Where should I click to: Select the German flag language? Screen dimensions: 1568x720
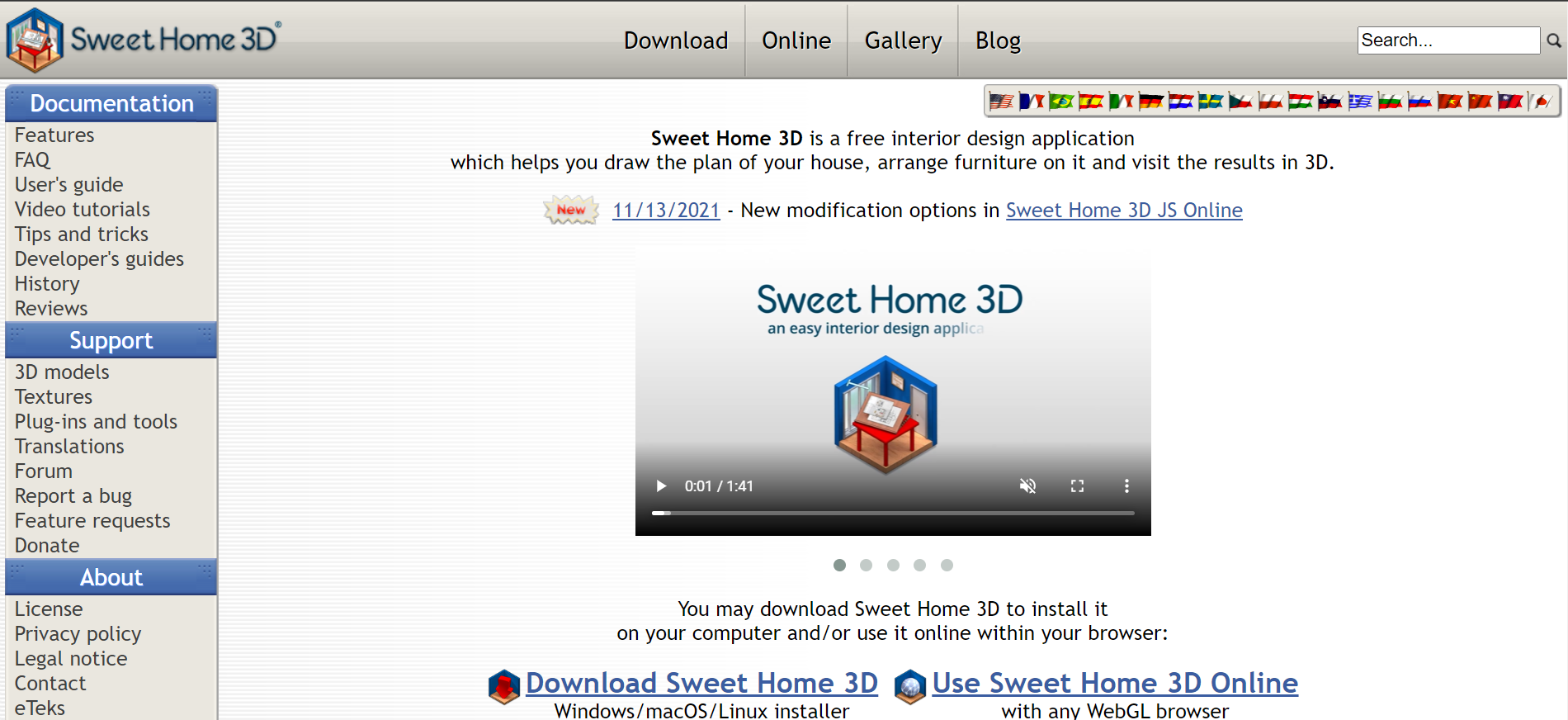coord(1150,102)
